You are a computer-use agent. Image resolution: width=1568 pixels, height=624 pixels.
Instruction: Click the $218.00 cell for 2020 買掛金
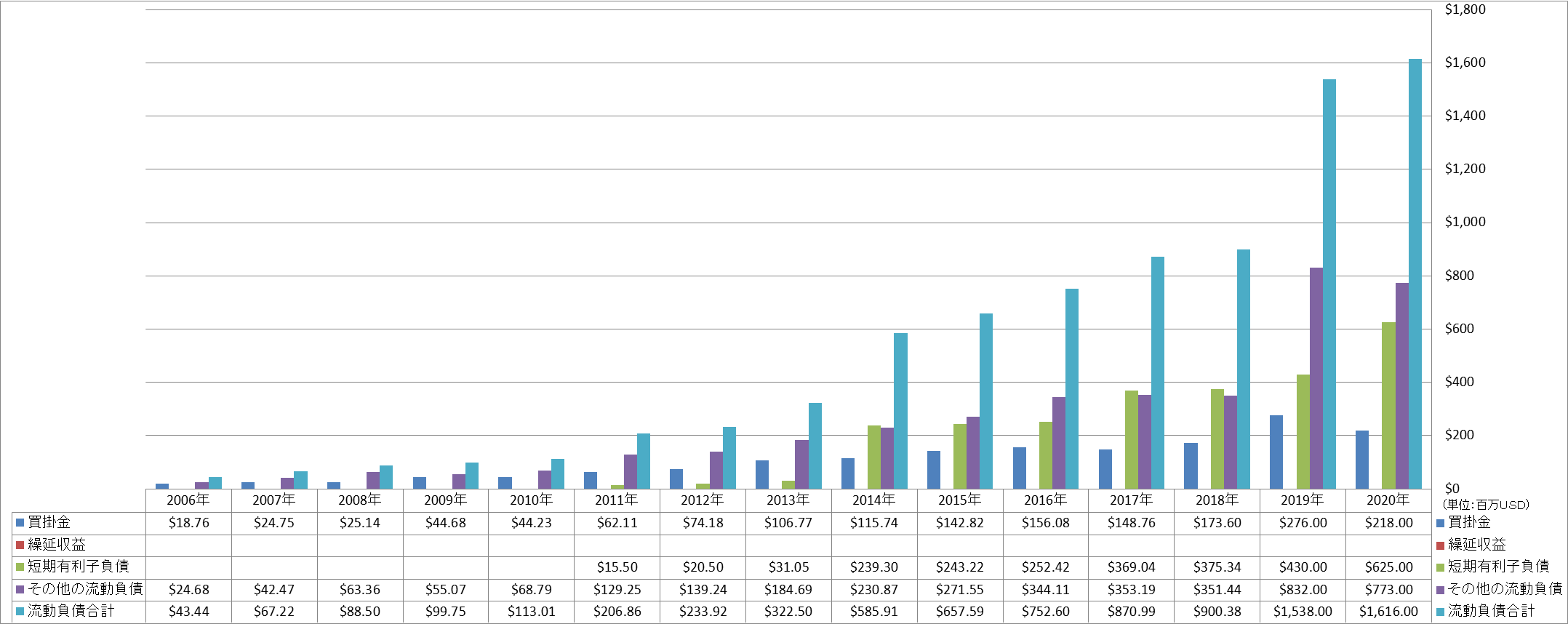click(x=1389, y=523)
